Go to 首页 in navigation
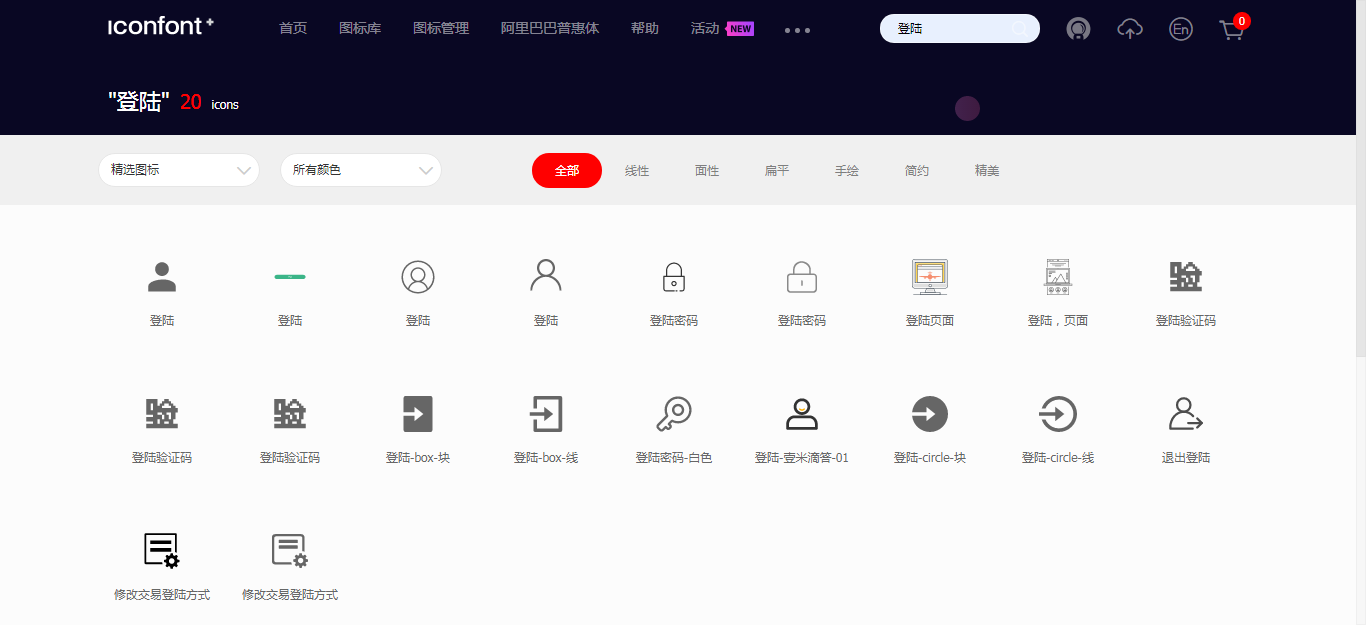Image resolution: width=1366 pixels, height=625 pixels. click(x=293, y=28)
